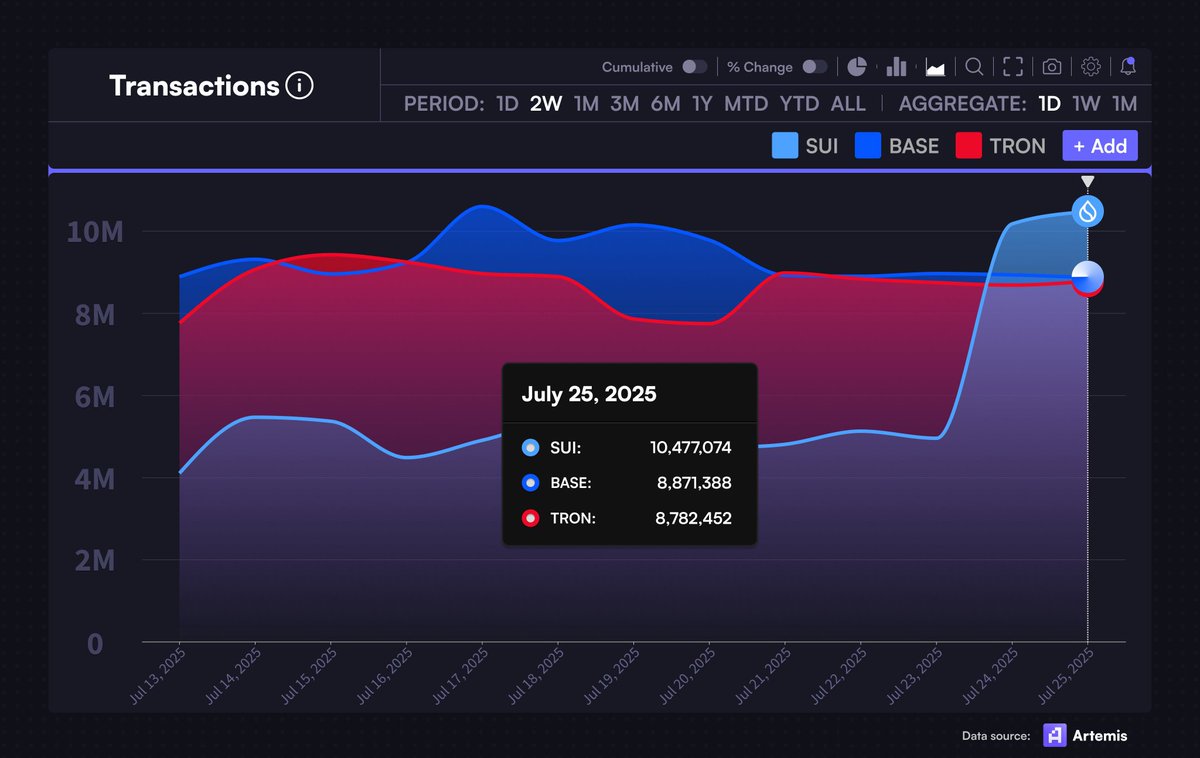
Task: Select the ALL period
Action: coord(848,104)
